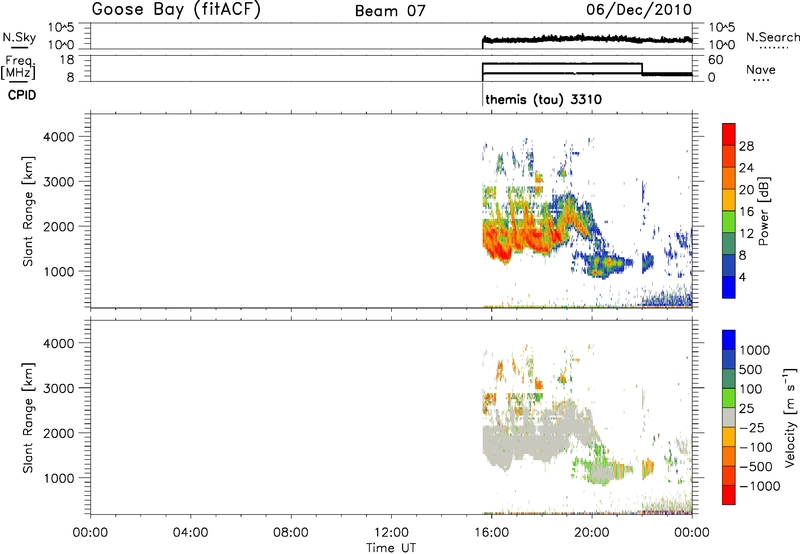The image size is (800, 554).
Task: Click the -1000 velocity colorbar tick label
Action: (x=760, y=486)
